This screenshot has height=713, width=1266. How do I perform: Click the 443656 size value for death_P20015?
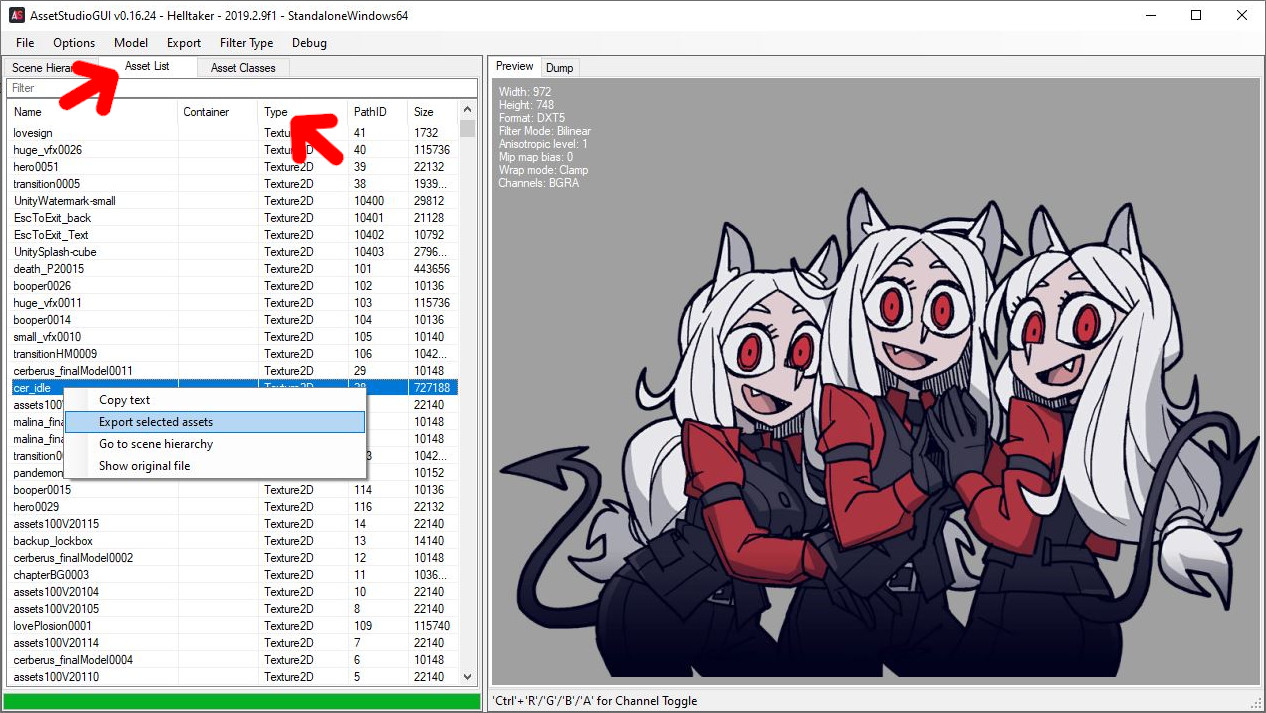tap(432, 269)
